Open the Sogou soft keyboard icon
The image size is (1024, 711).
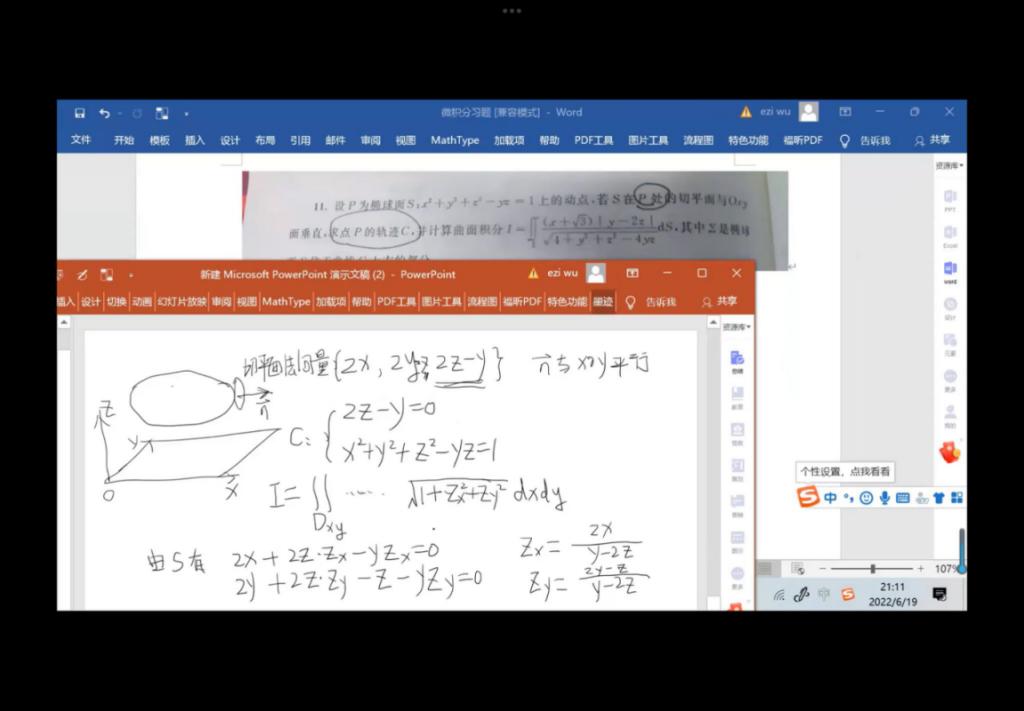tap(902, 498)
